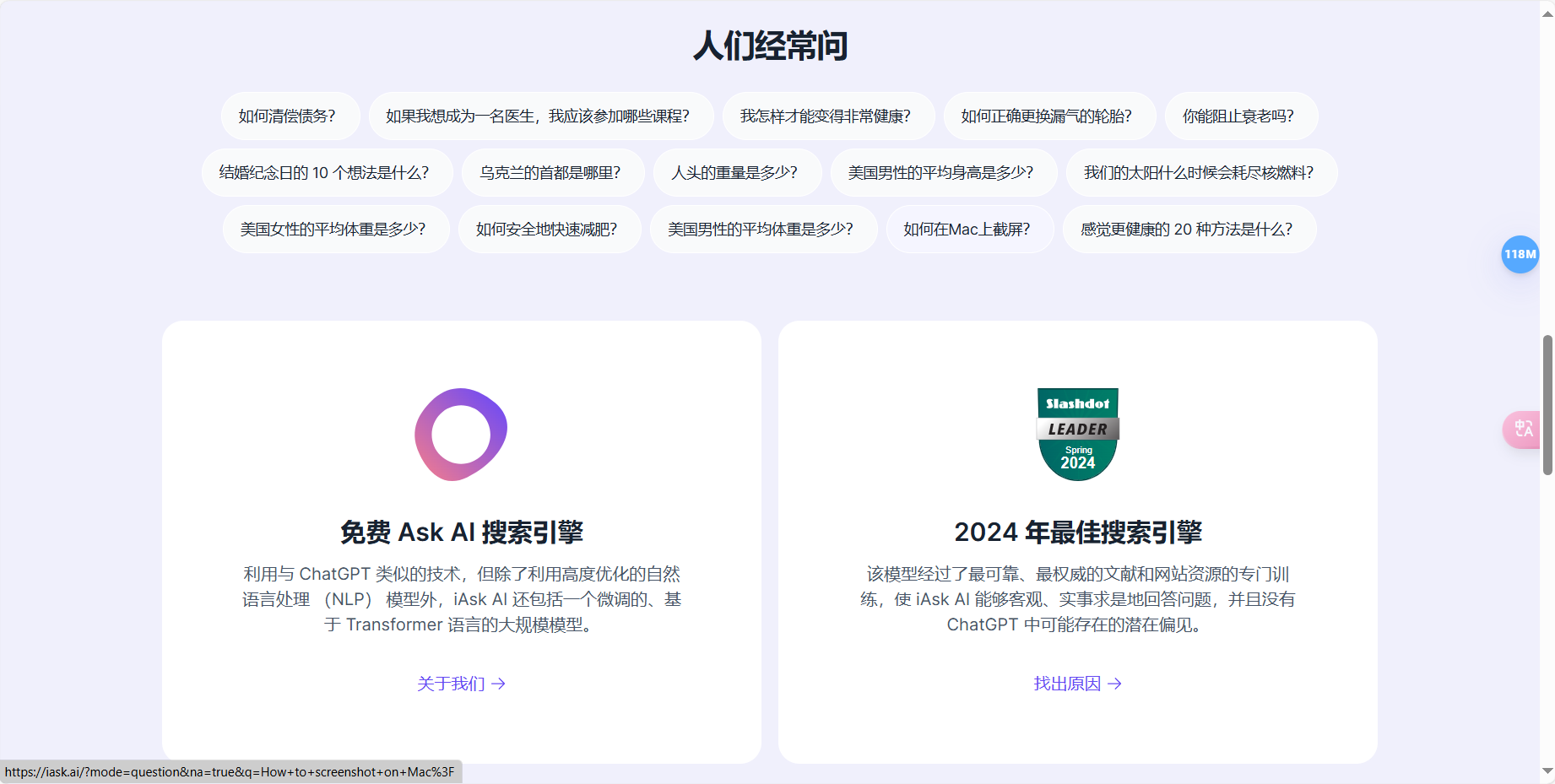Click the arrow beside 找出原因
This screenshot has height=784, width=1555.
pos(1116,684)
